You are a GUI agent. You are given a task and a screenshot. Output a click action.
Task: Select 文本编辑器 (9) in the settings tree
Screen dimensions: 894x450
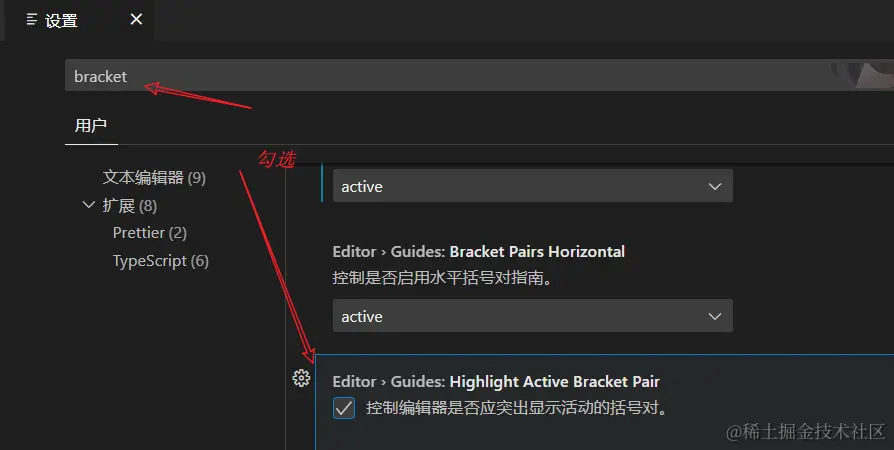tap(154, 177)
